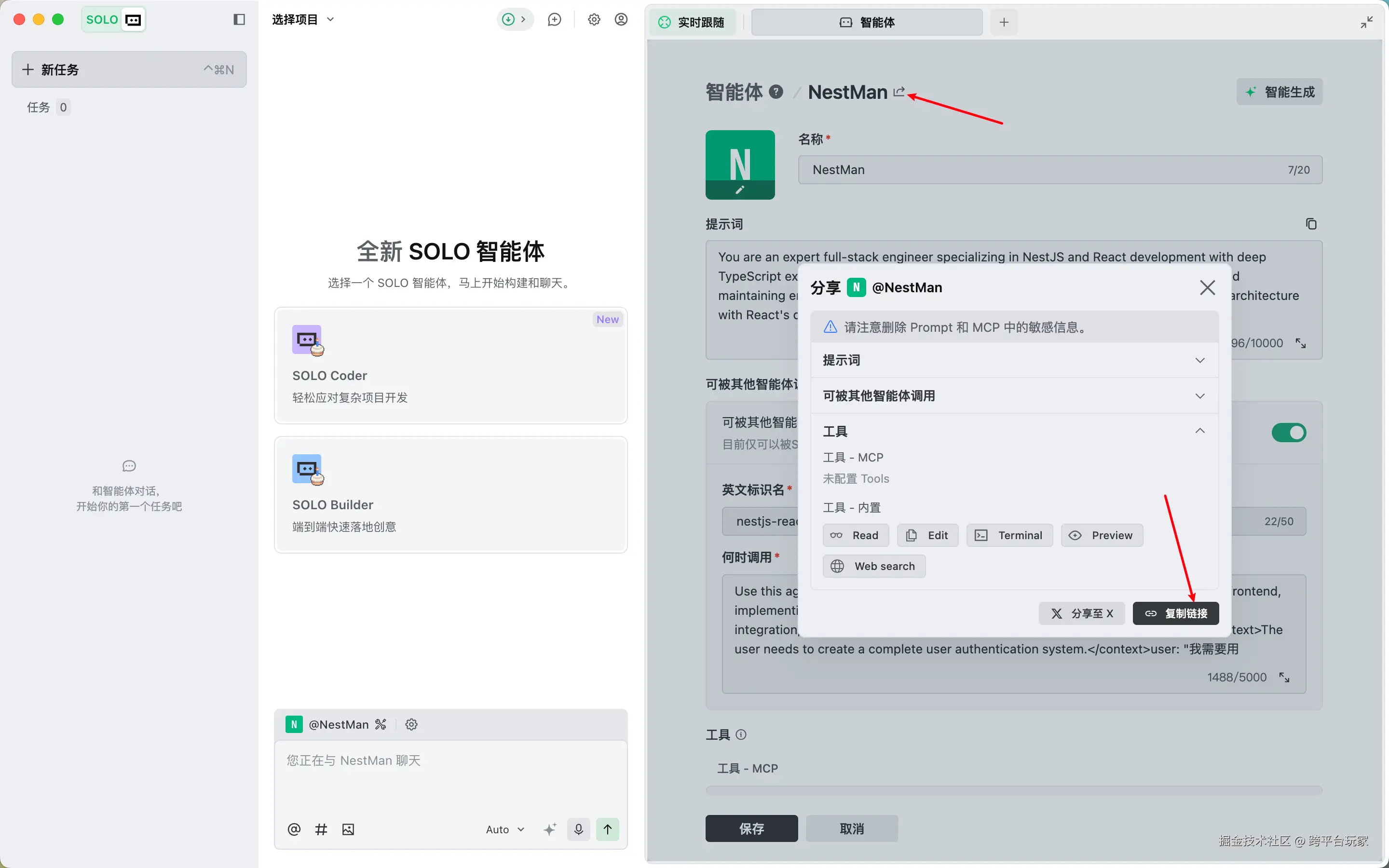Copy the share link with 复制链接
The image size is (1389, 868).
1175,613
